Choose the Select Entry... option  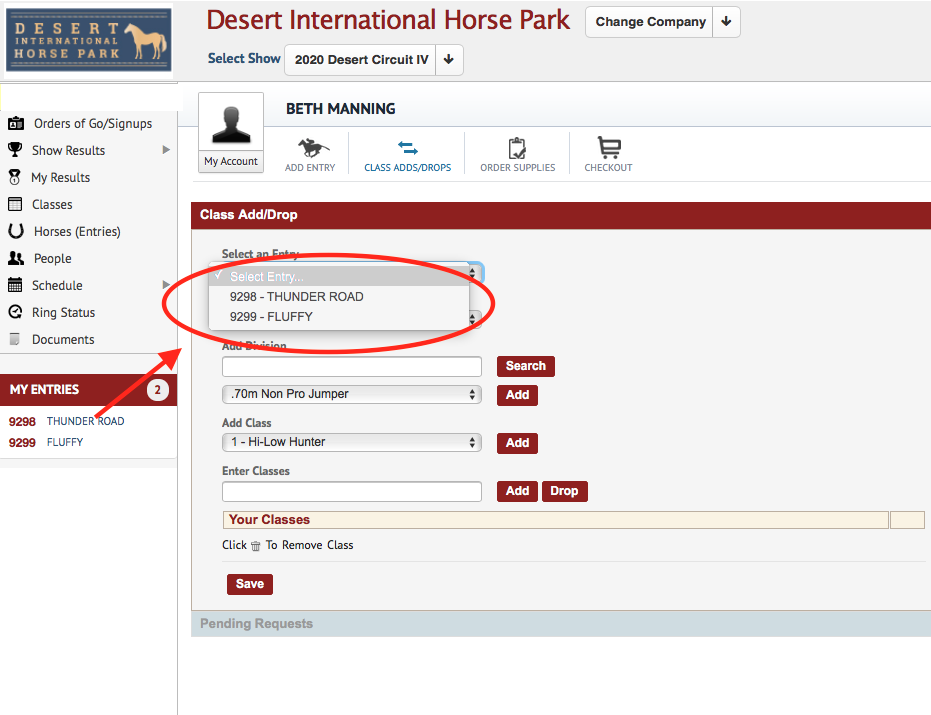click(339, 277)
